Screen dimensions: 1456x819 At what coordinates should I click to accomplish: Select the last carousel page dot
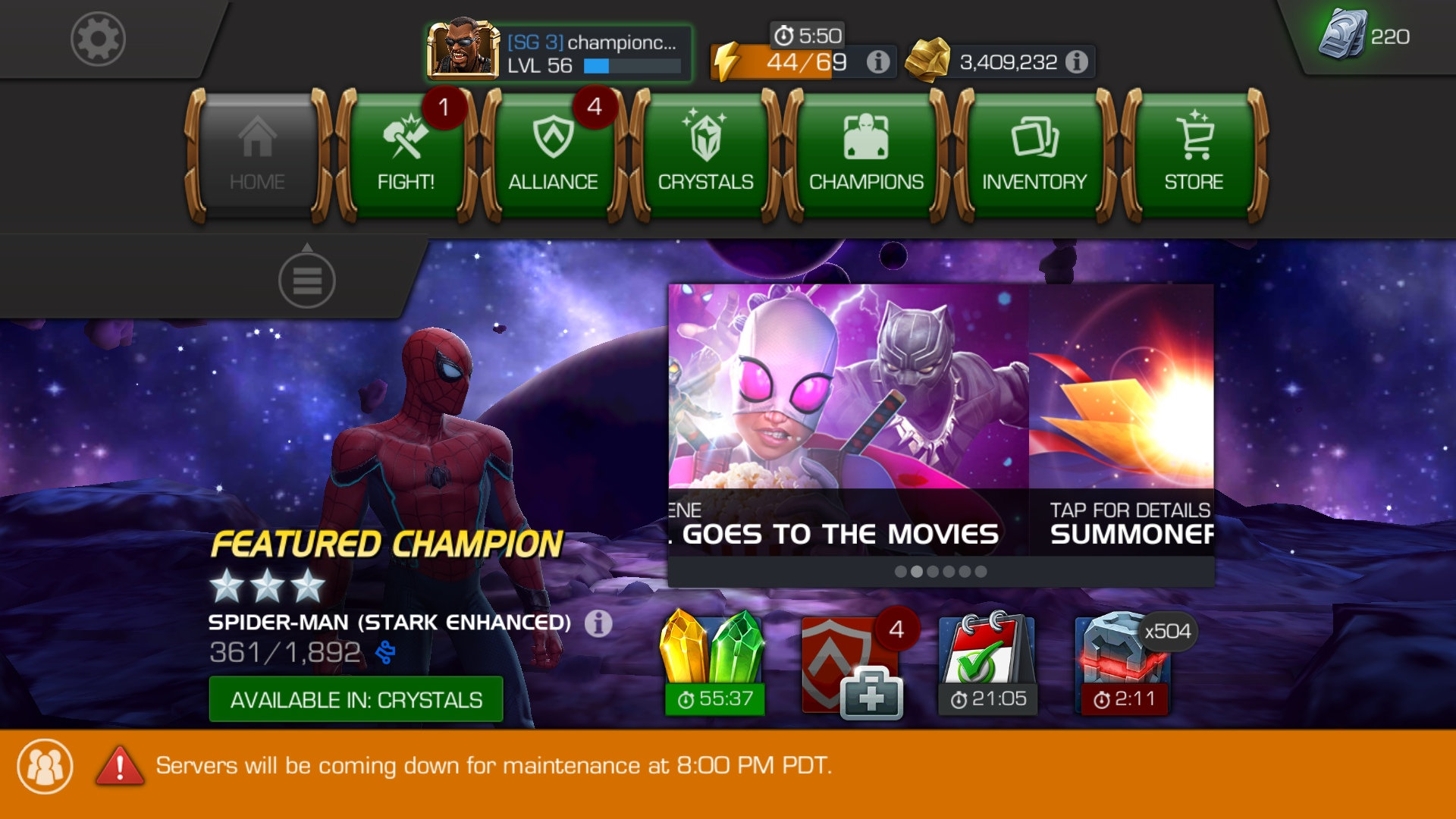981,572
